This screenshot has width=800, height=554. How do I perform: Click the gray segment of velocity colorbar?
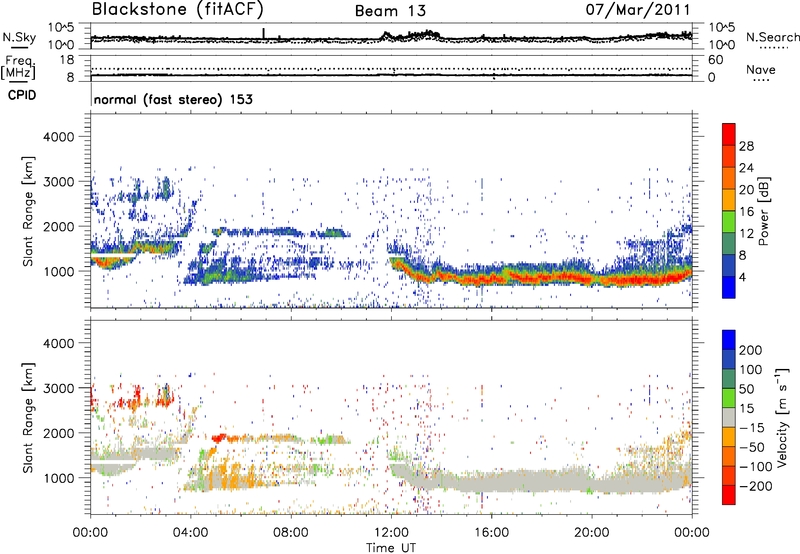[x=729, y=418]
